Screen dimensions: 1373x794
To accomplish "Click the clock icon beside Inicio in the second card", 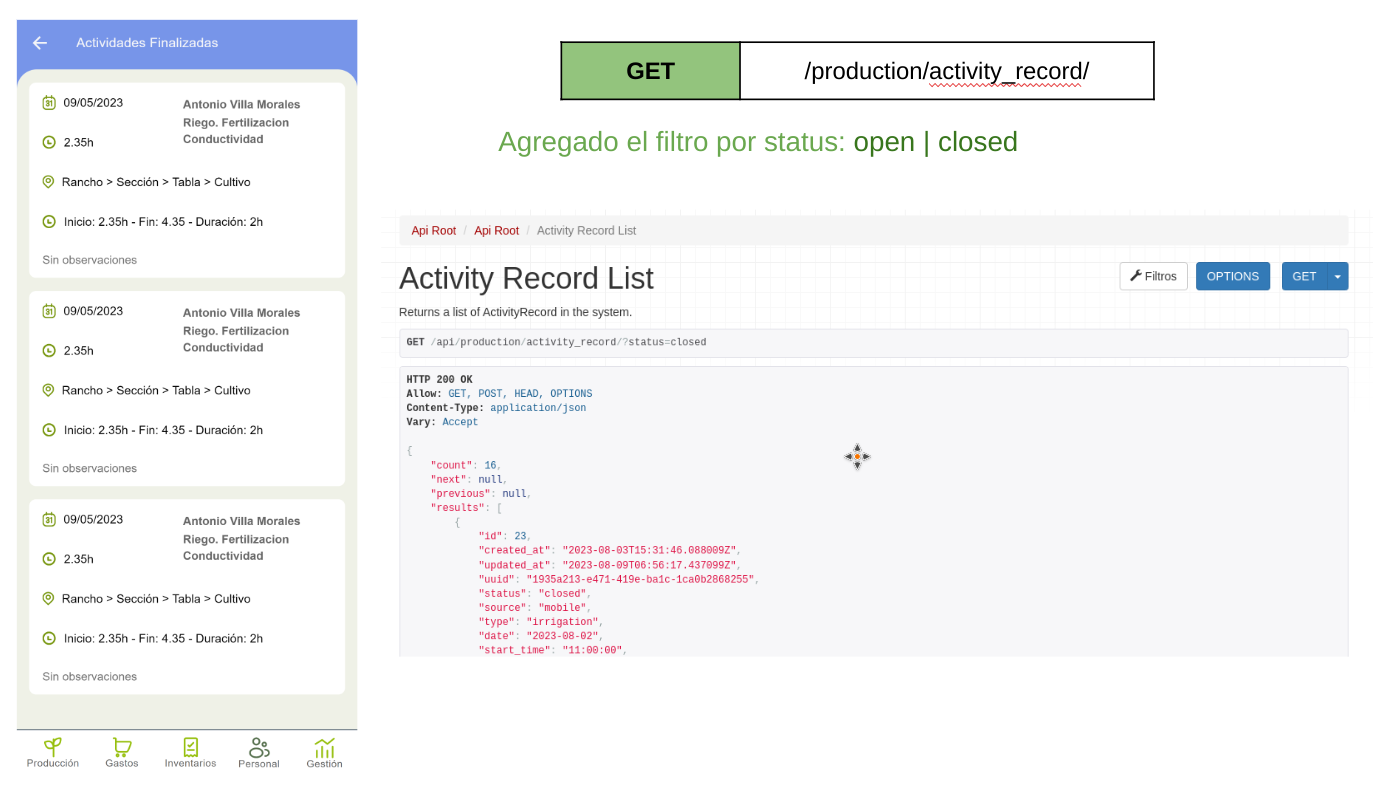I will point(49,430).
